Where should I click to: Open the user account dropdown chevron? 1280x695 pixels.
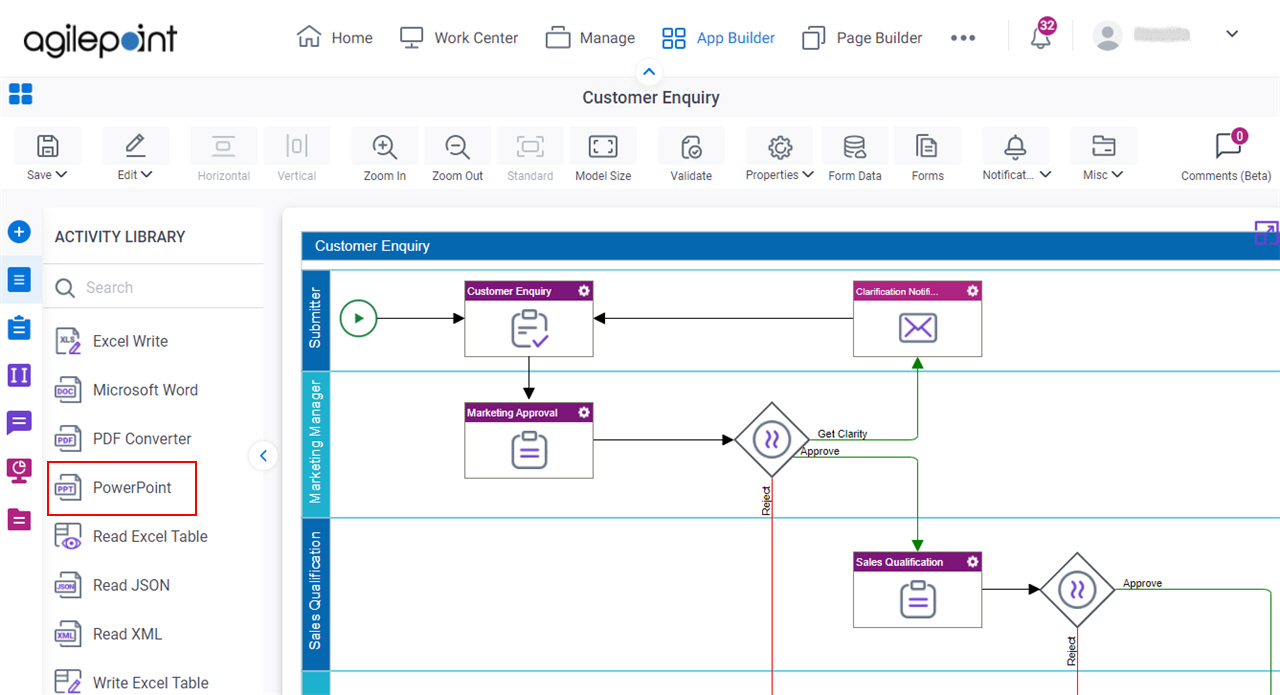(x=1232, y=35)
